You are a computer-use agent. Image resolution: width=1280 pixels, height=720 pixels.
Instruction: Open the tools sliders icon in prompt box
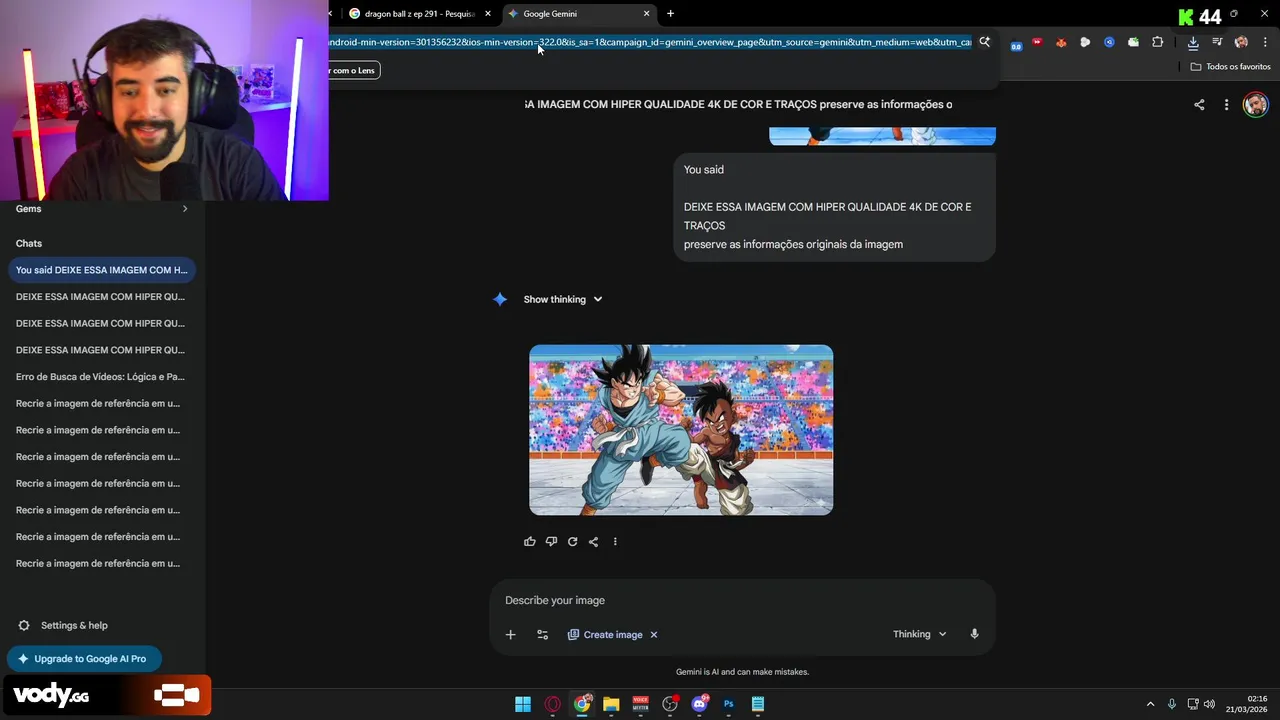(x=542, y=634)
